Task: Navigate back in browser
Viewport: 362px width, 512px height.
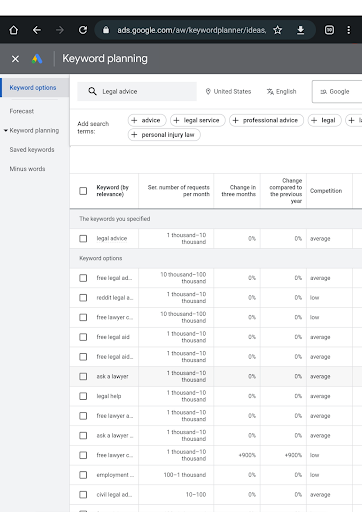Action: coord(37,30)
